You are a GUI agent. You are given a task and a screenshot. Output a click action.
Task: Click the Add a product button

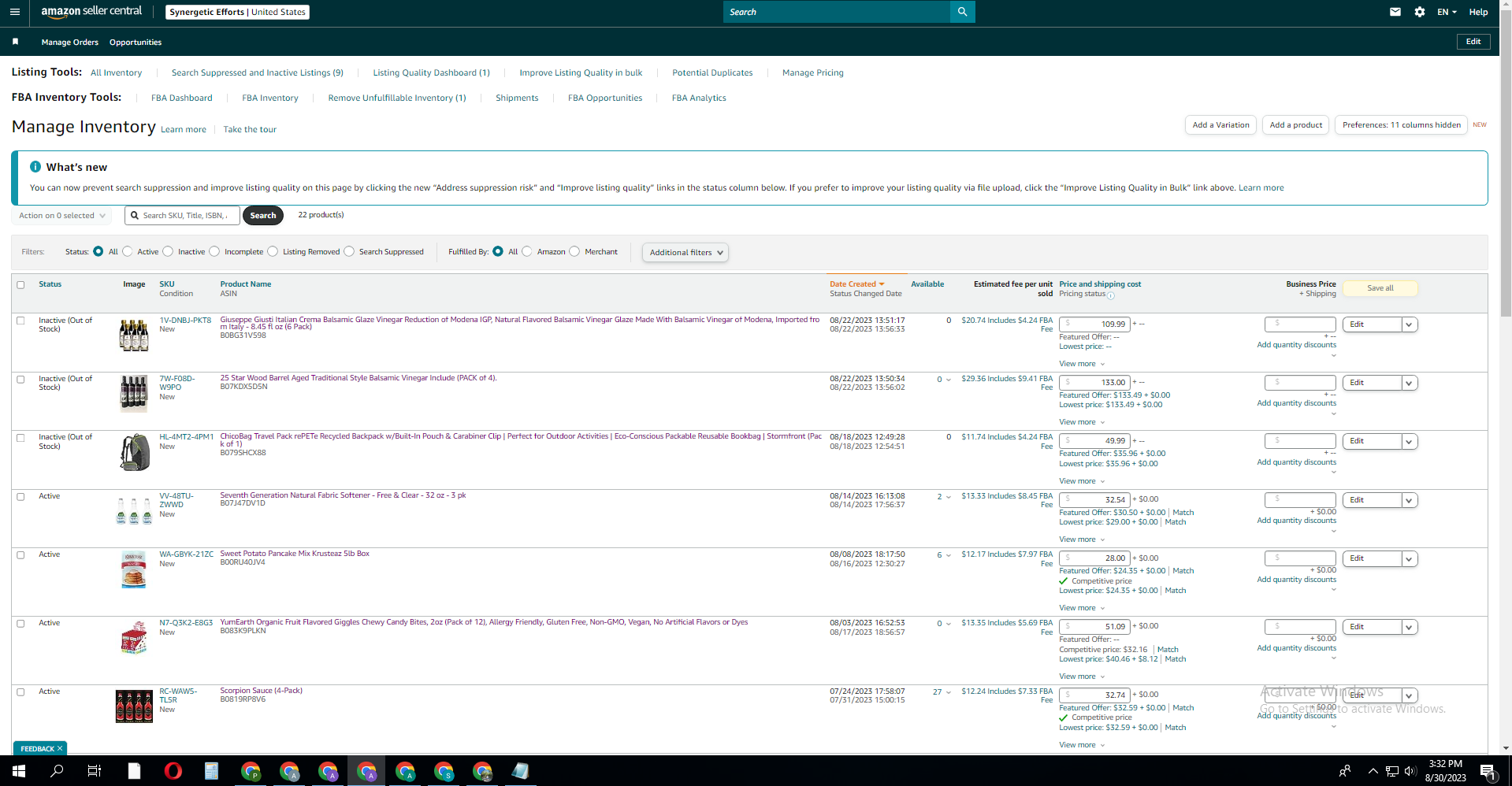(1296, 125)
